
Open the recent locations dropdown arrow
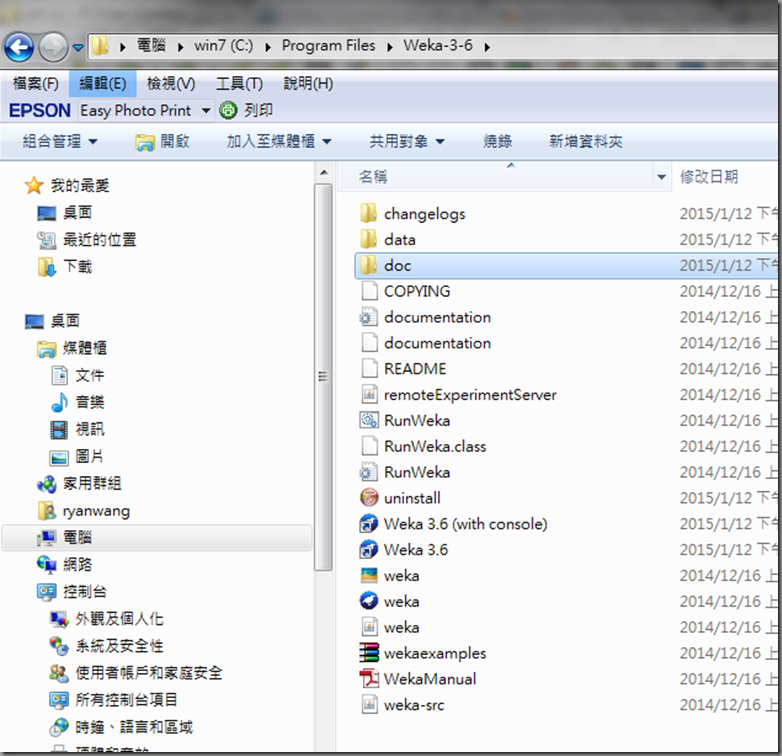click(78, 48)
